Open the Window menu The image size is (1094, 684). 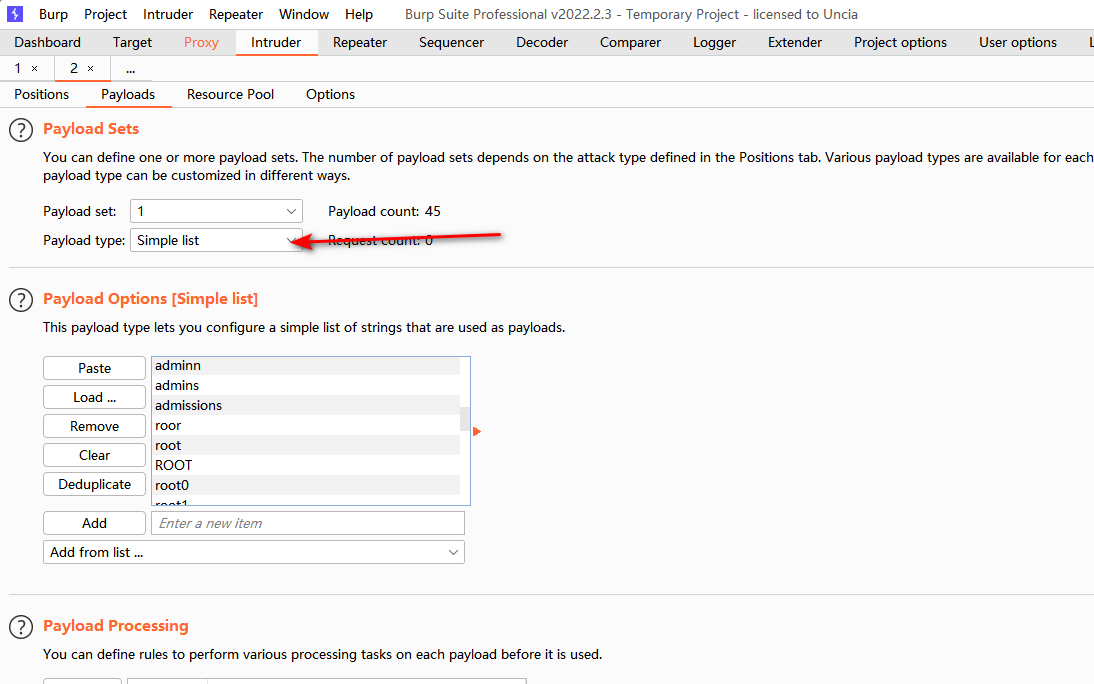pos(304,14)
